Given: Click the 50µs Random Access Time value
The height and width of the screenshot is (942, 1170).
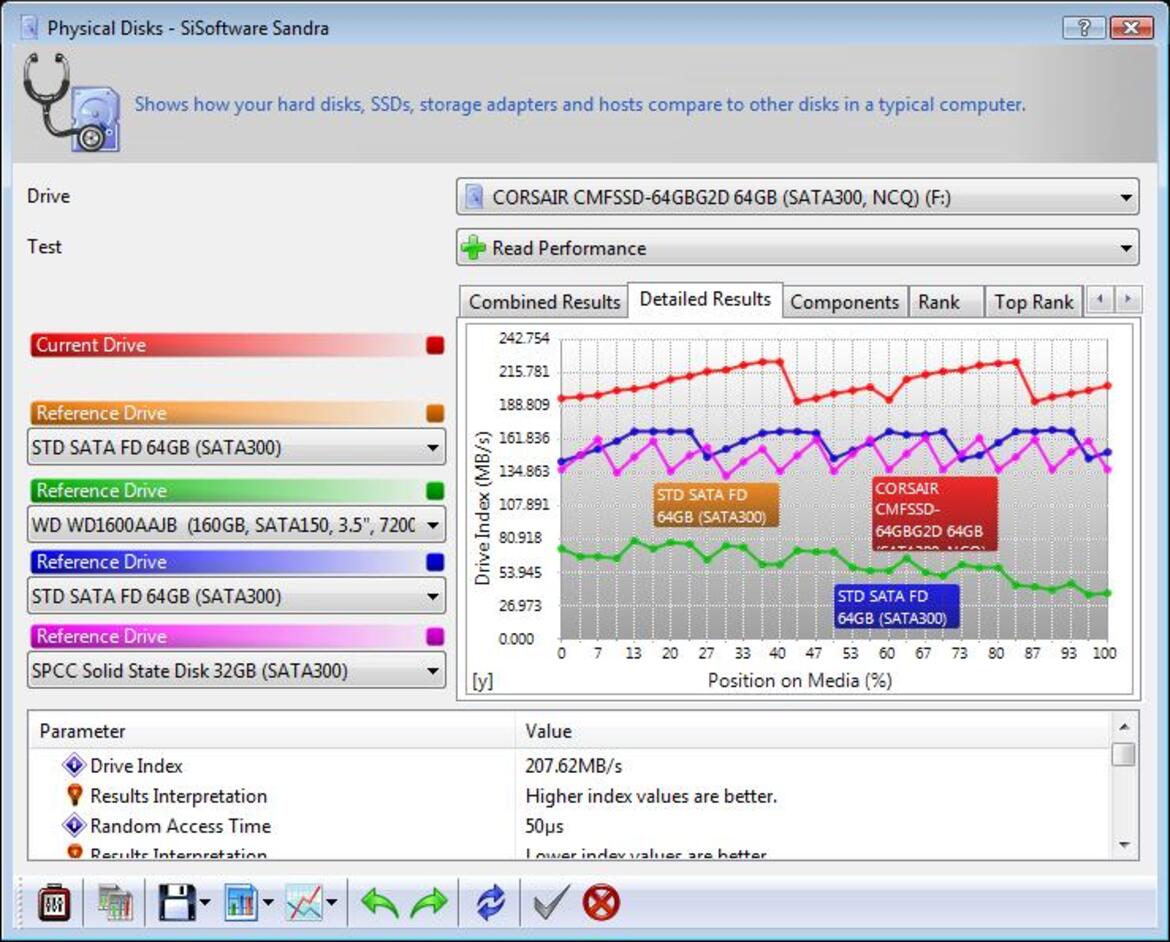Looking at the screenshot, I should pos(545,826).
